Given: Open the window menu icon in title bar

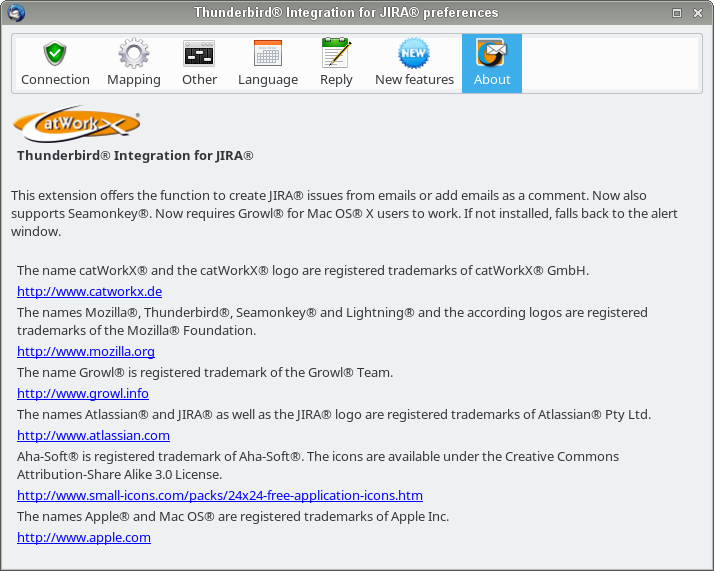Looking at the screenshot, I should 14,13.
